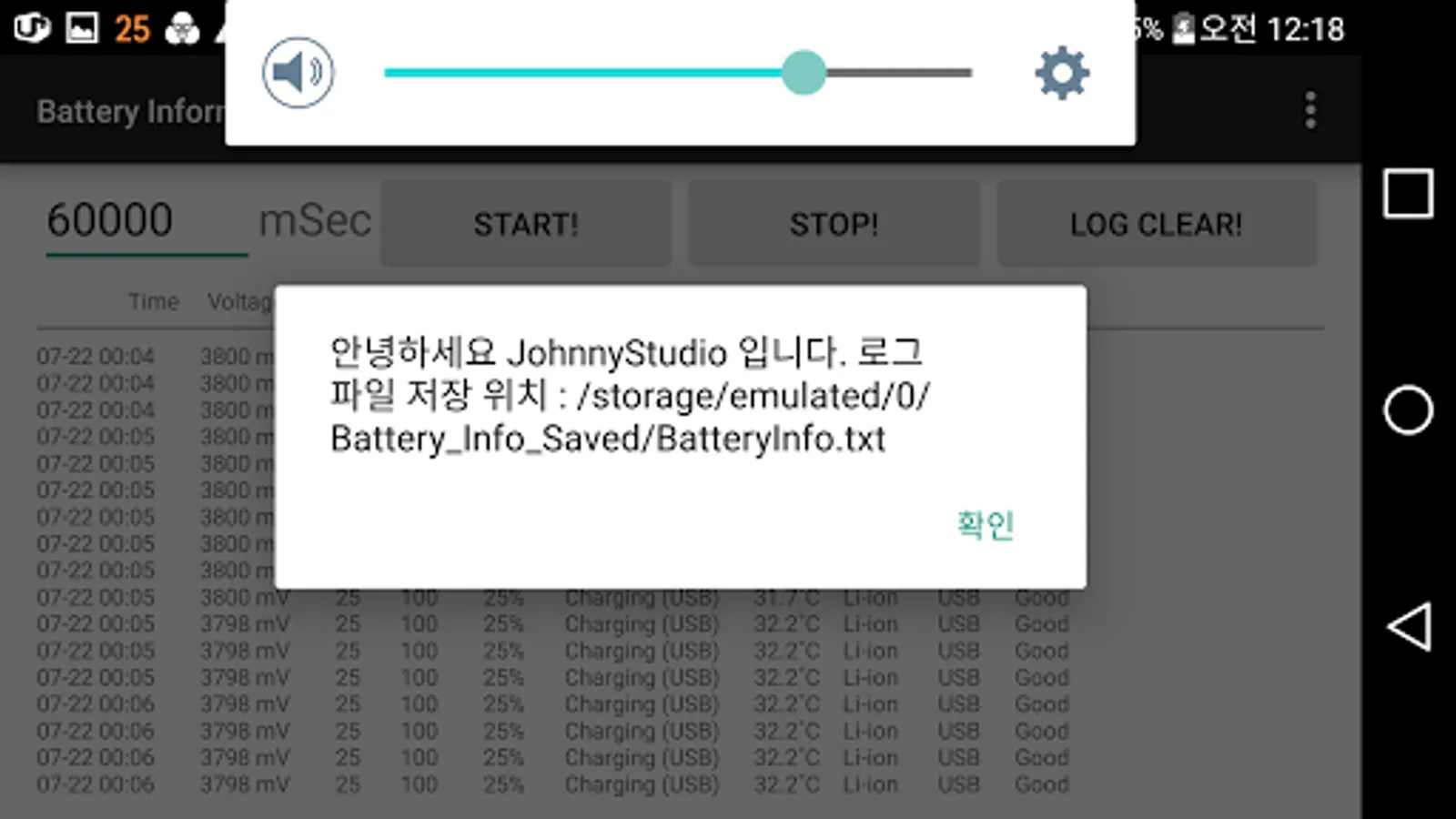
Task: Click the volume slider thumb
Action: pos(804,73)
